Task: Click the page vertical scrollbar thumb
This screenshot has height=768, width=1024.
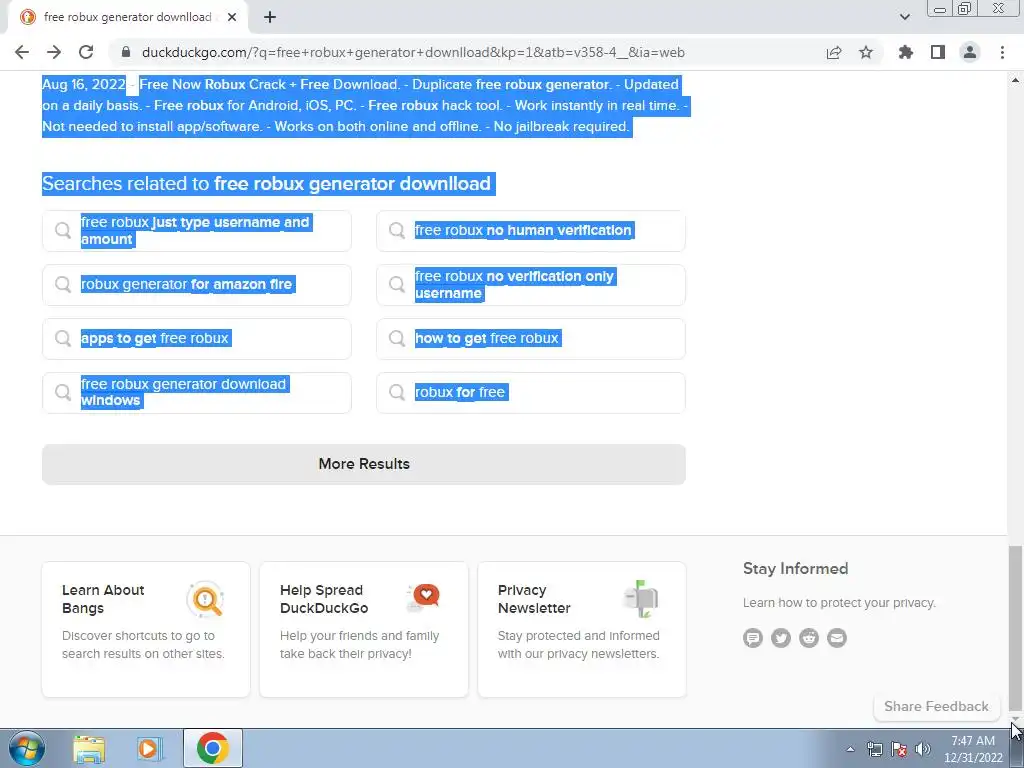Action: [x=1016, y=627]
